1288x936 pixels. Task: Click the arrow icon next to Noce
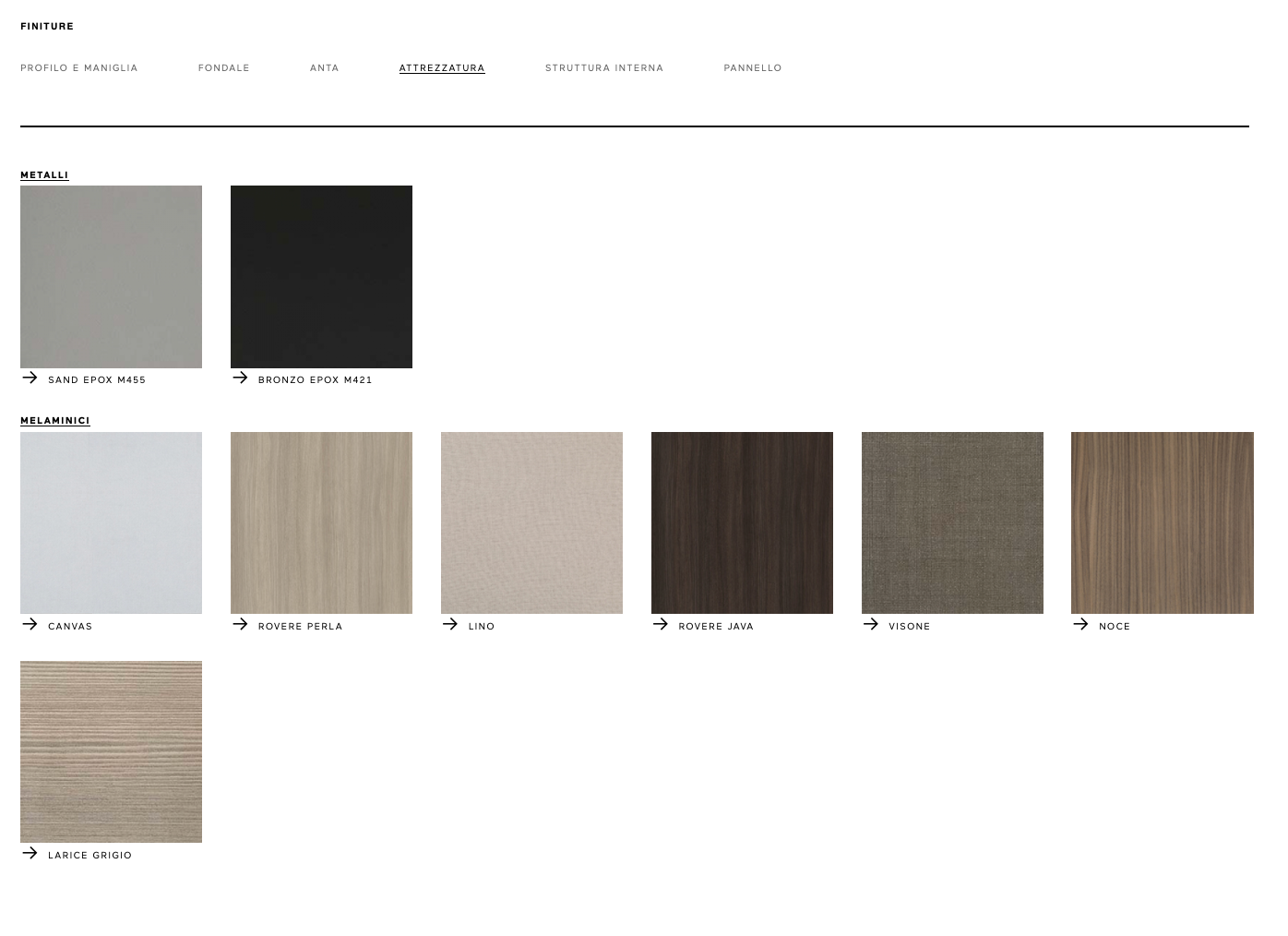[1080, 624]
